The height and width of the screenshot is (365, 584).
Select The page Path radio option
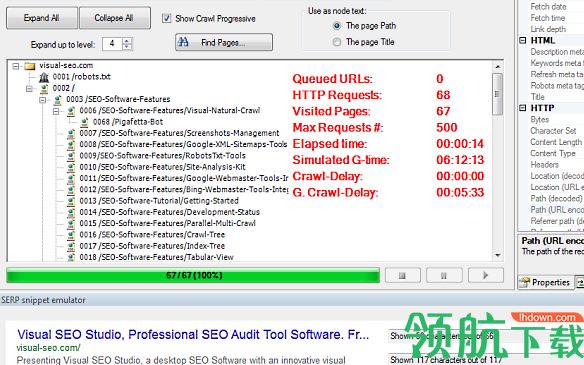tap(337, 26)
